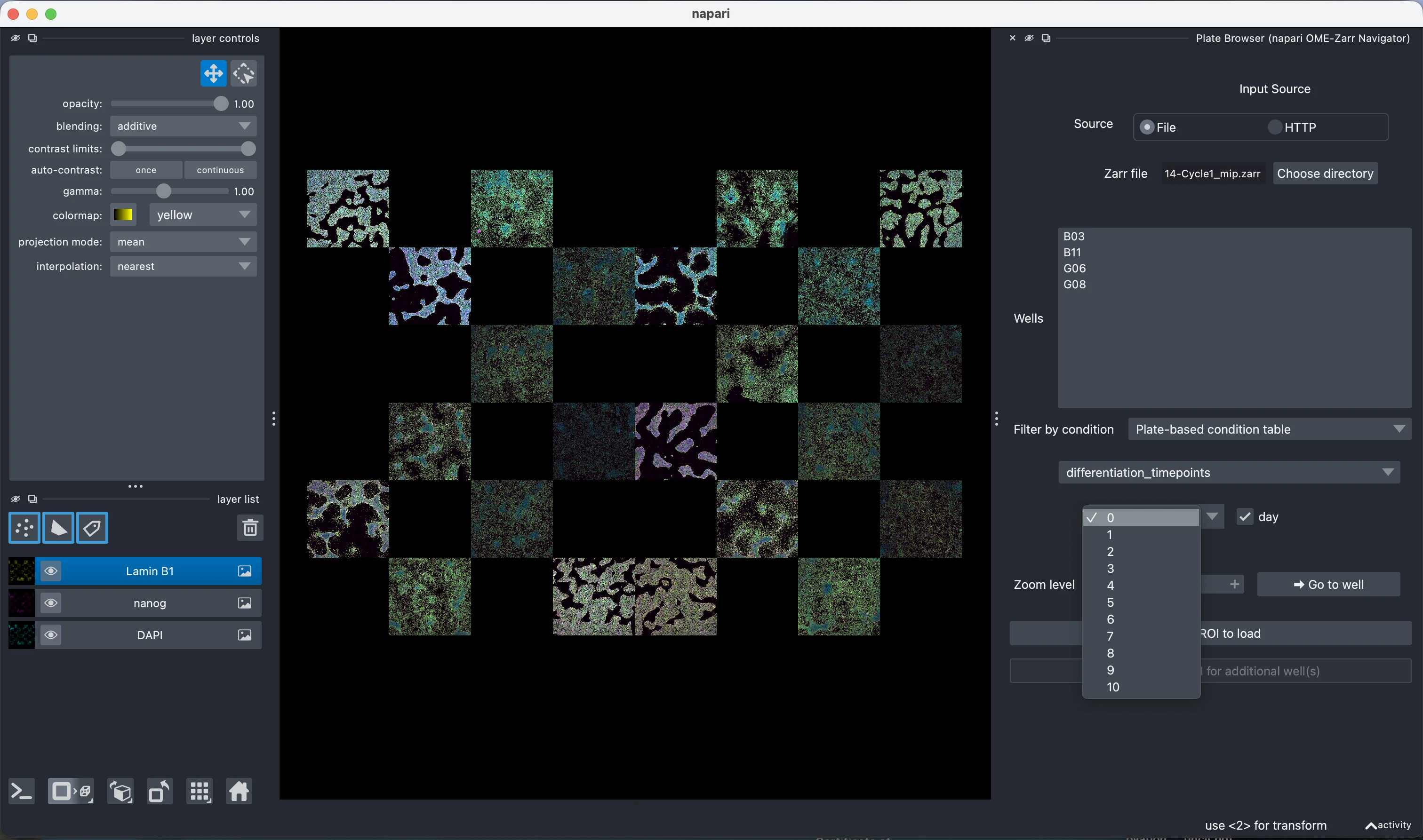The image size is (1423, 840).
Task: Click the nanog image type icon
Action: coord(245,603)
